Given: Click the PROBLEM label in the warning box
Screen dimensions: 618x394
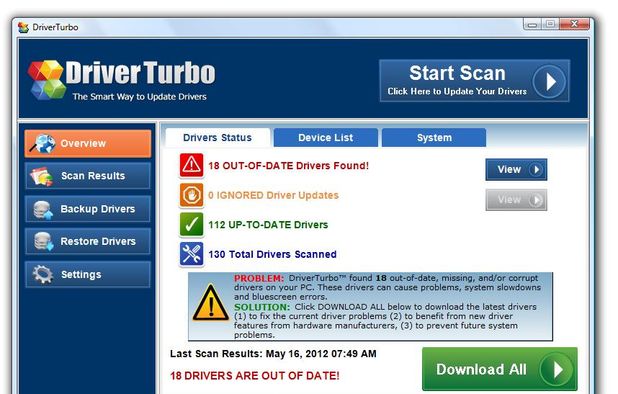Looking at the screenshot, I should pyautogui.click(x=259, y=278).
